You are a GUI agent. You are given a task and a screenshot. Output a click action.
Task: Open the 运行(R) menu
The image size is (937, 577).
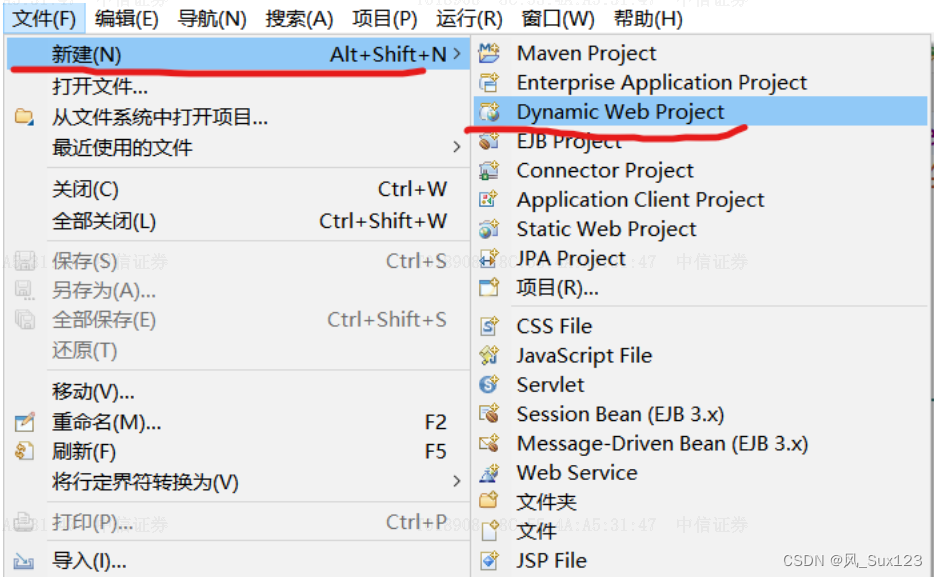[469, 19]
